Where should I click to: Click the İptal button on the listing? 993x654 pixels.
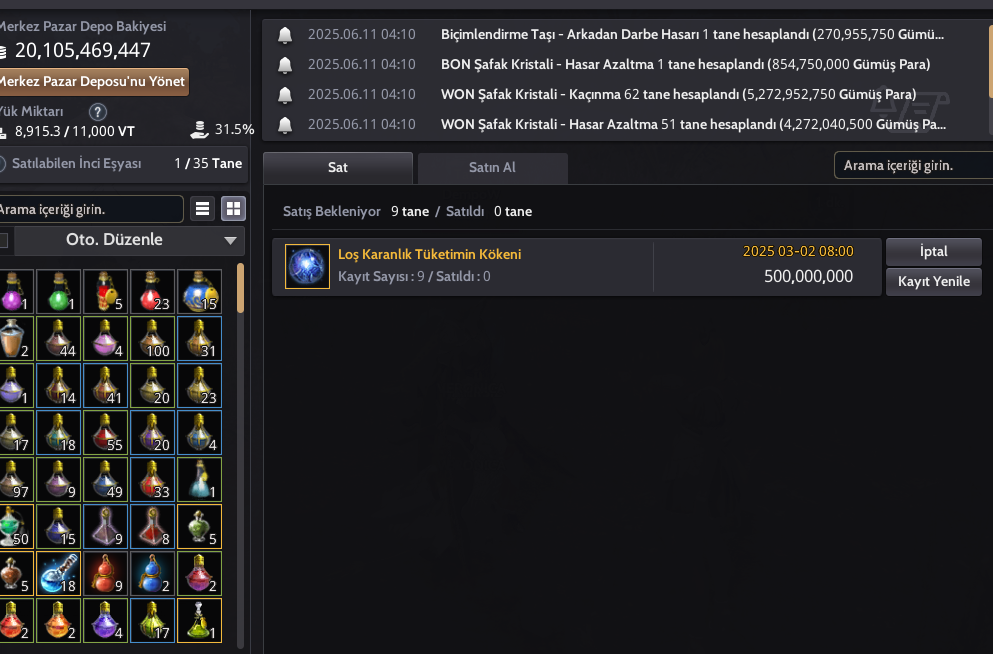point(933,251)
